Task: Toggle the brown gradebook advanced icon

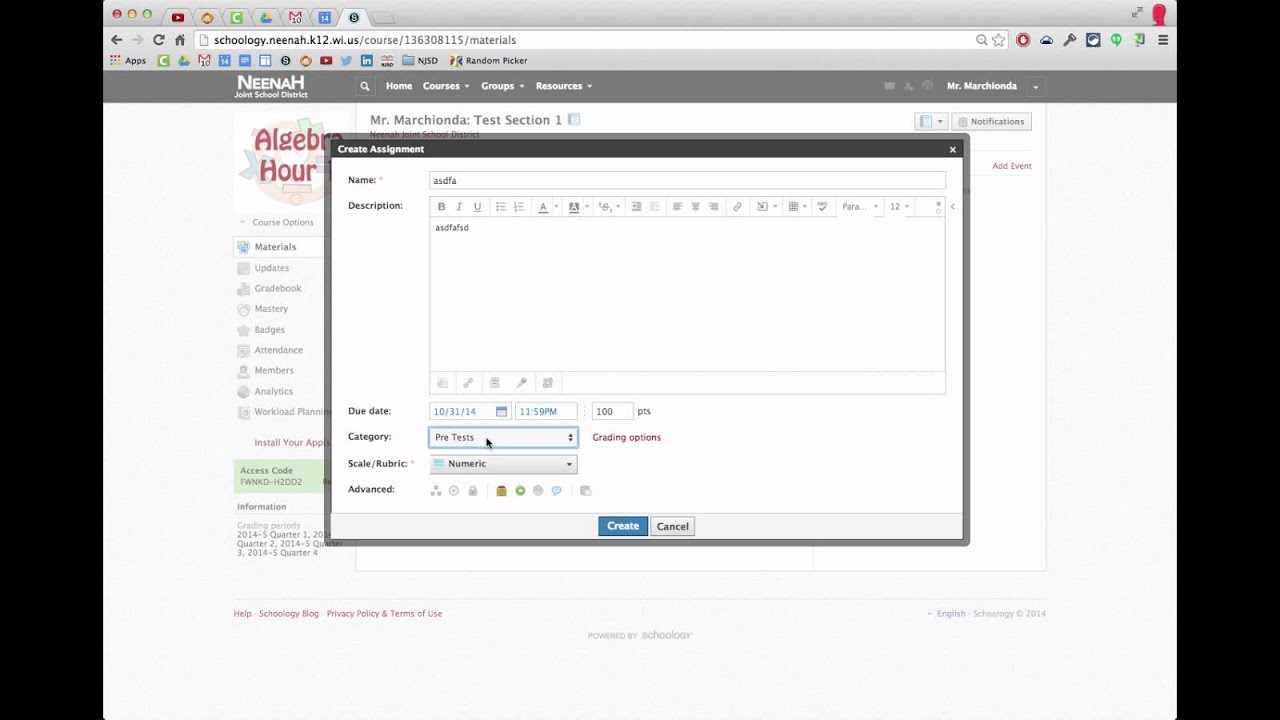Action: pos(502,491)
